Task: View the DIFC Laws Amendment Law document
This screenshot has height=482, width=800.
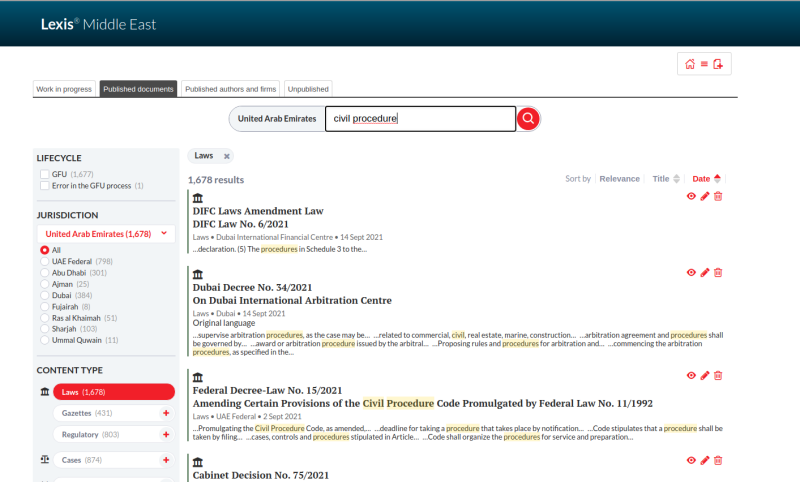Action: click(x=691, y=196)
